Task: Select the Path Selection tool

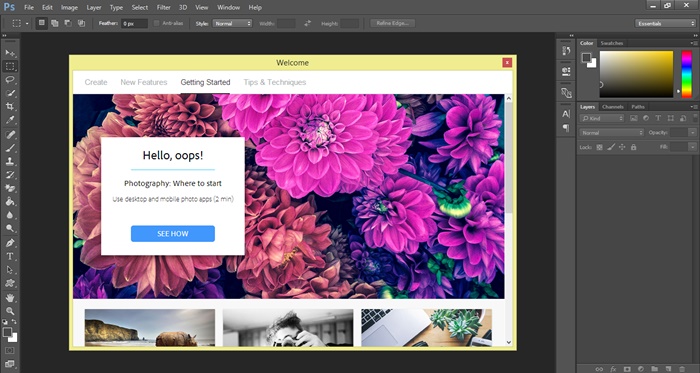Action: point(10,269)
